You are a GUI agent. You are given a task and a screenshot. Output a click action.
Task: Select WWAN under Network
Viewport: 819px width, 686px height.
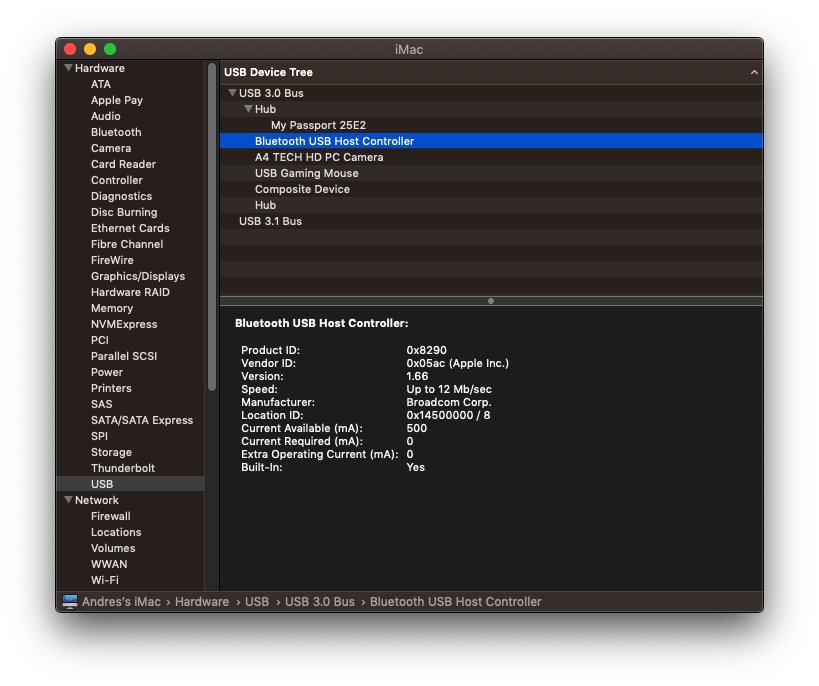[109, 564]
